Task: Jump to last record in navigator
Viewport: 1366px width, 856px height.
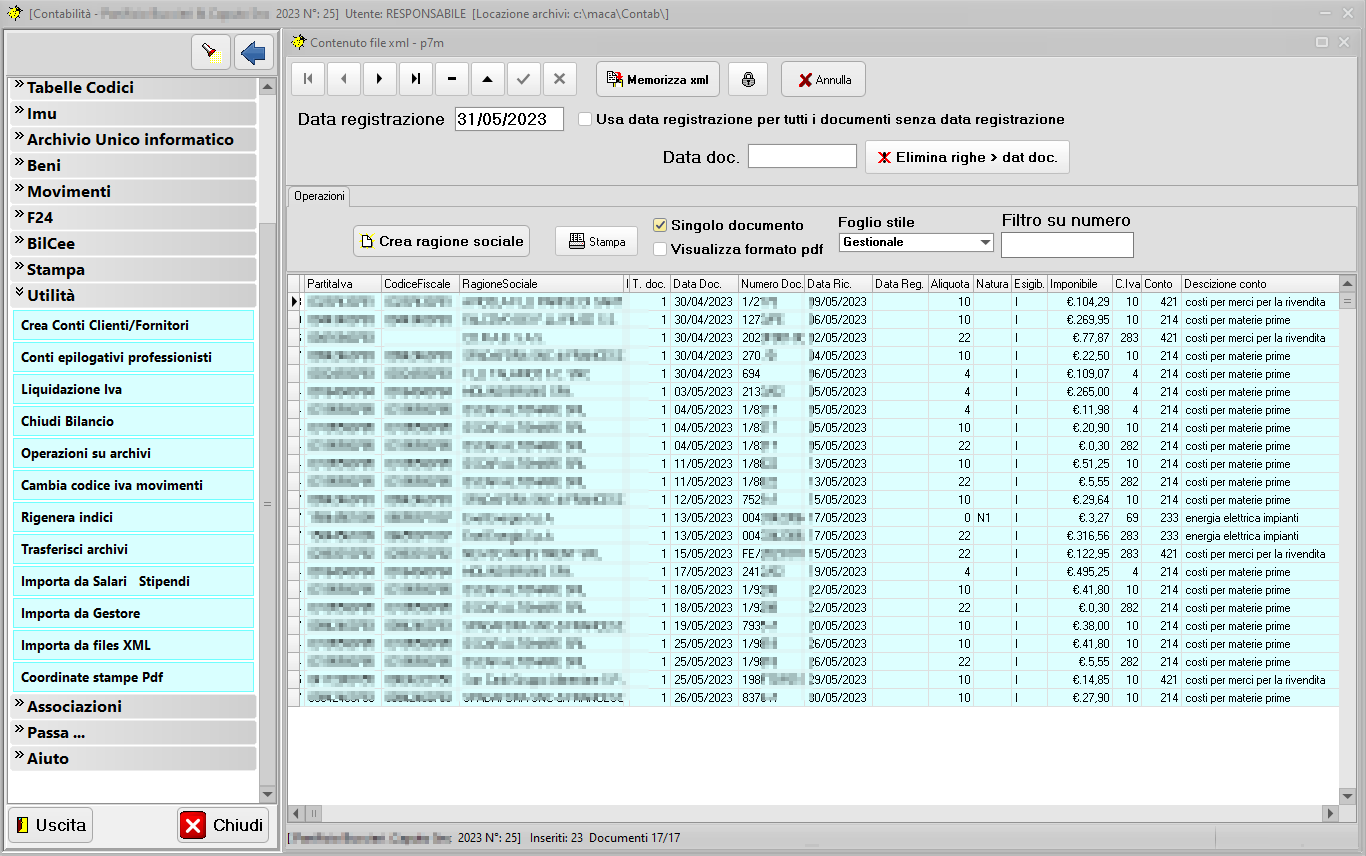Action: pos(416,79)
